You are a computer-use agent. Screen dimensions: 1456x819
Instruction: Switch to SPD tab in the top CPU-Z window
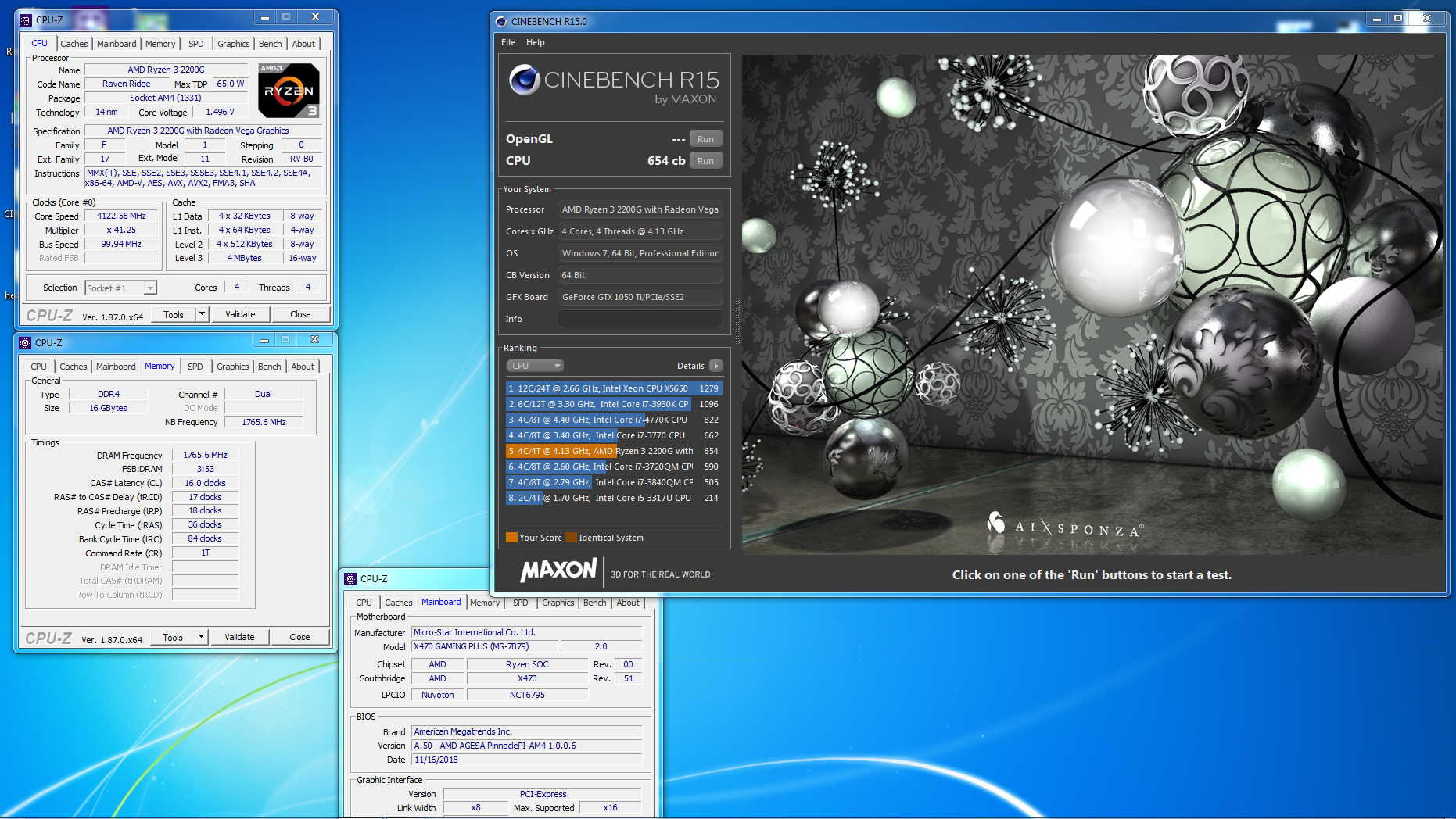196,44
